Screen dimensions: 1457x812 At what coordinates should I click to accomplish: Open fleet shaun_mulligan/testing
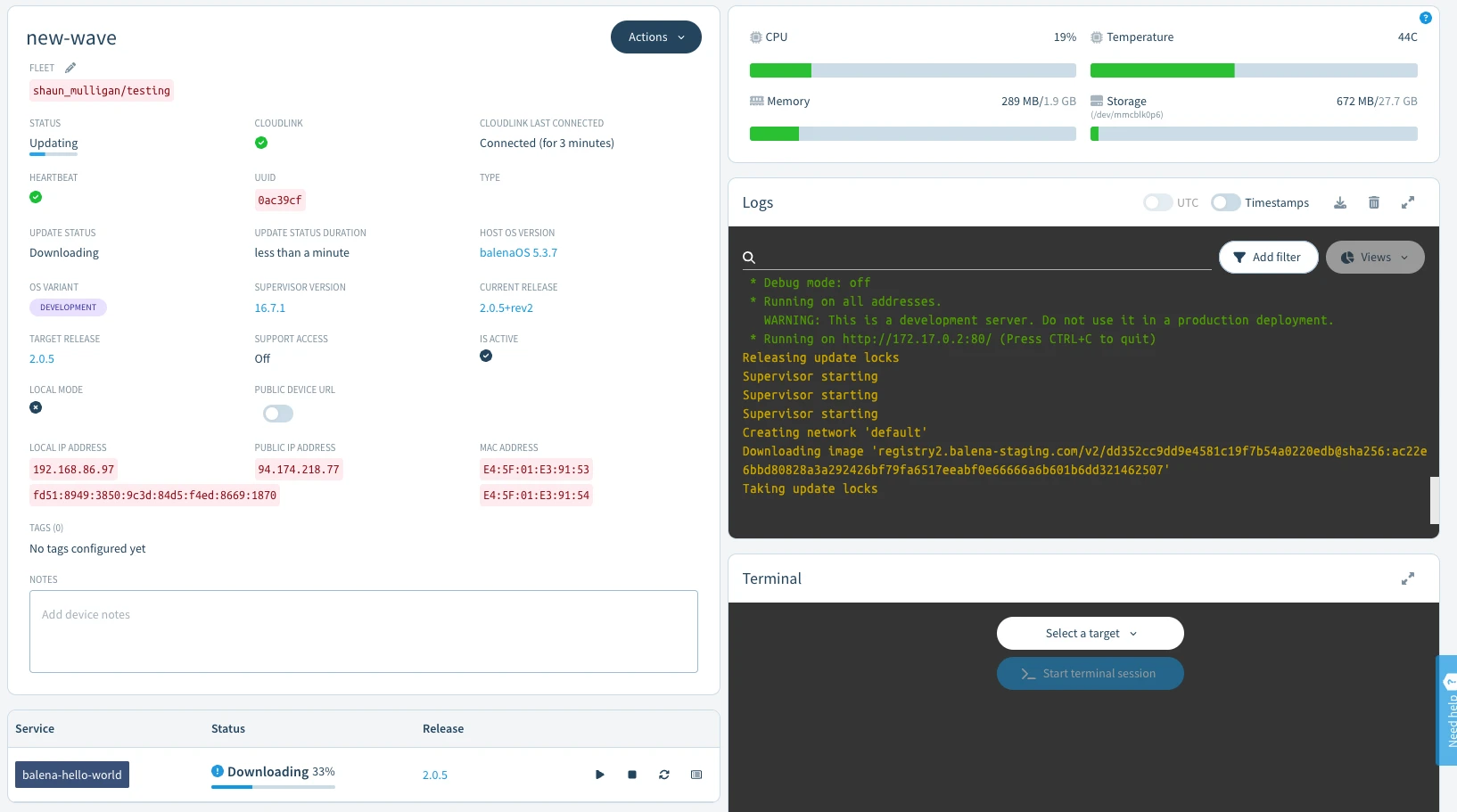click(x=101, y=90)
